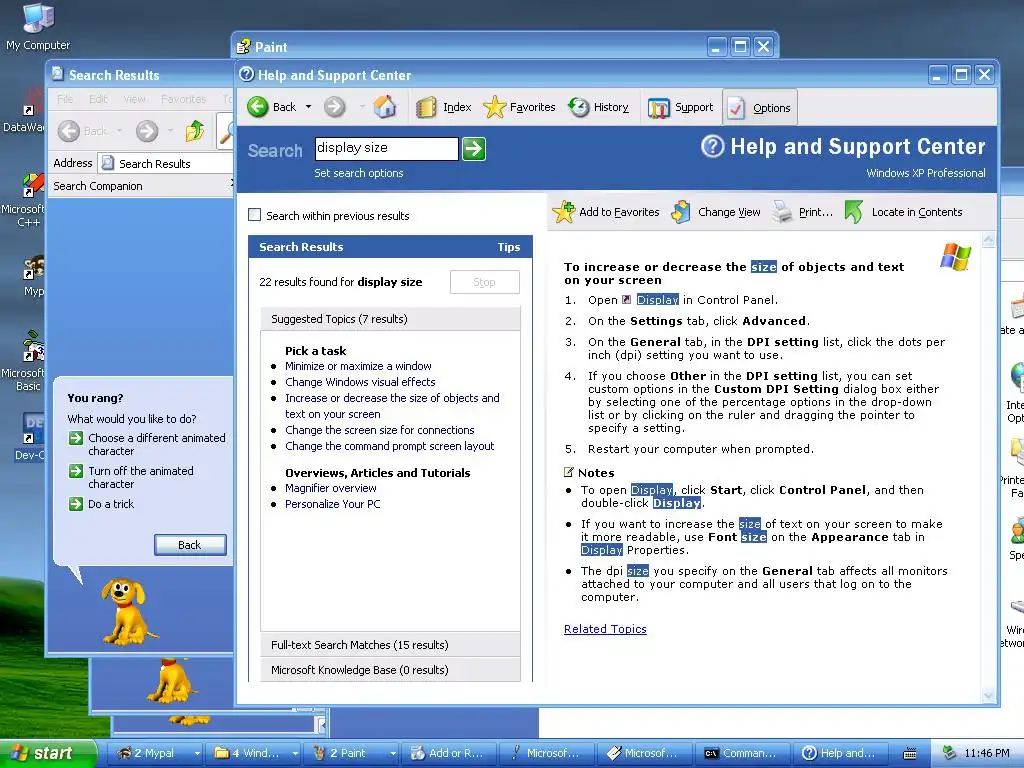Click the Start button
Screen dimensions: 1024x768
[x=46, y=754]
